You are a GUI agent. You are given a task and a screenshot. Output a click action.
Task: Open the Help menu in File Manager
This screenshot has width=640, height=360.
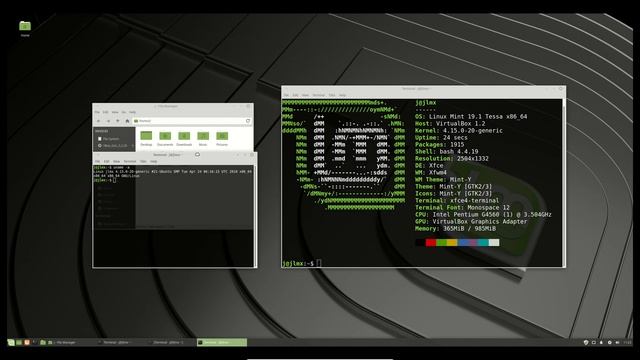pyautogui.click(x=132, y=112)
